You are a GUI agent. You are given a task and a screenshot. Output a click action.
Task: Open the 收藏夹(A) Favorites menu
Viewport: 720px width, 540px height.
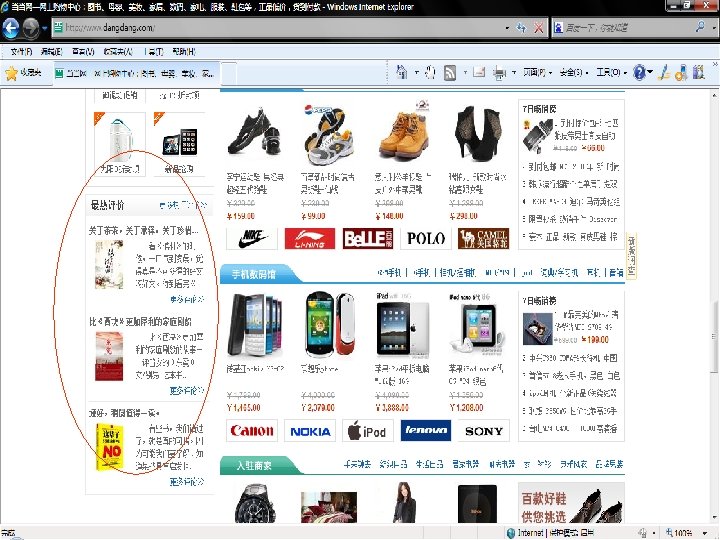[118, 51]
